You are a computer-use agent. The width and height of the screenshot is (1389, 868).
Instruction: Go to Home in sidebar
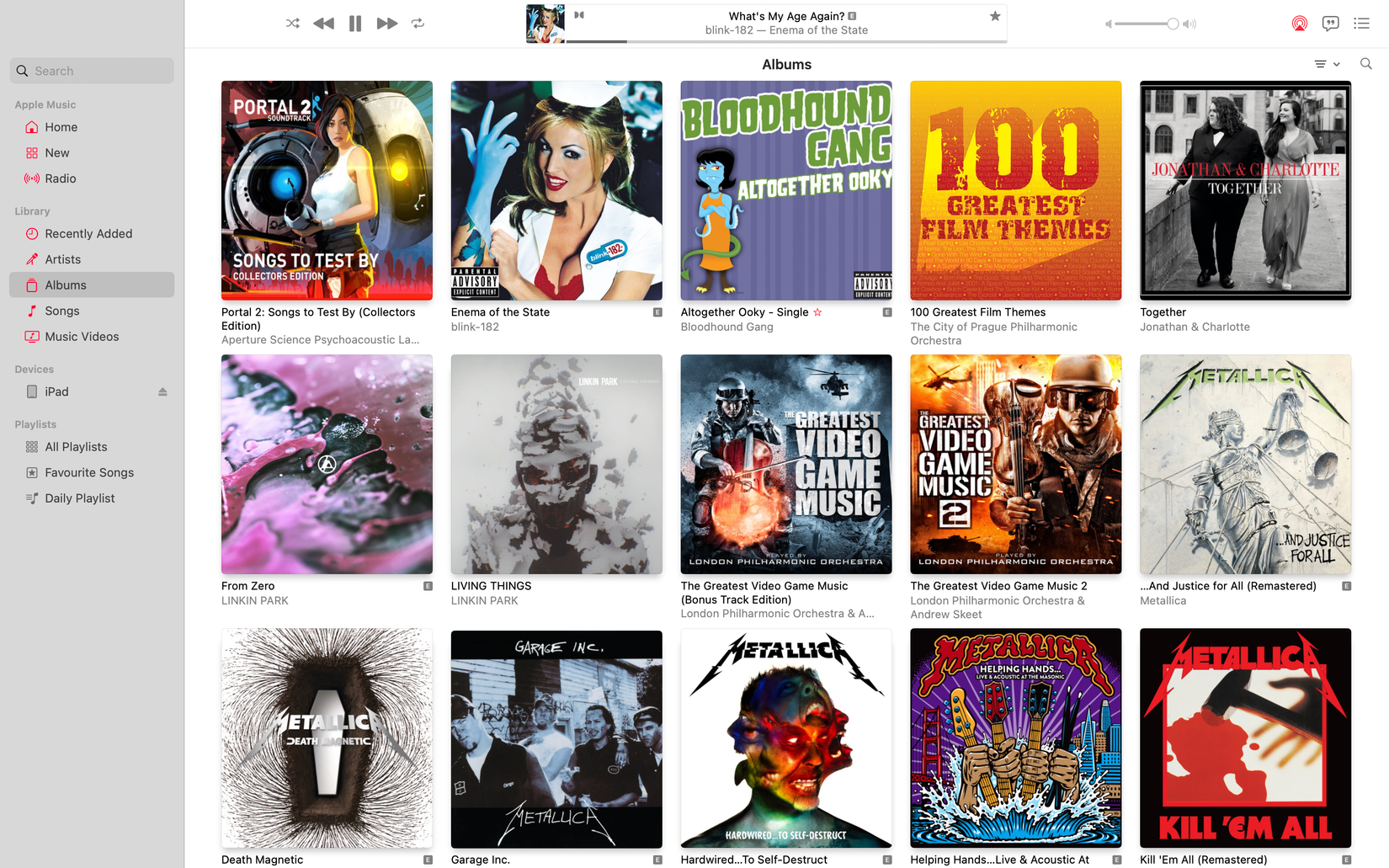92,127
